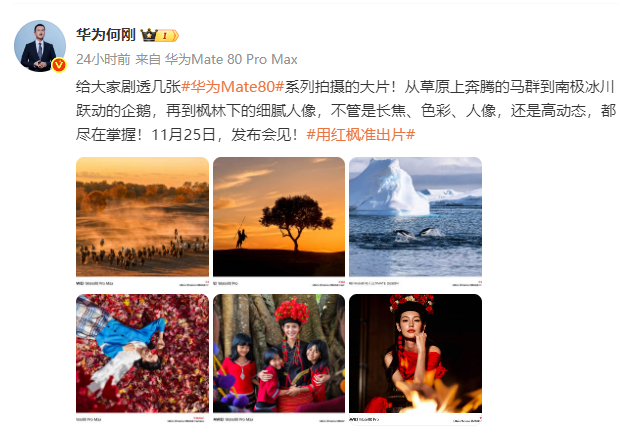
Task: View the woman with children group photo
Action: tap(279, 353)
